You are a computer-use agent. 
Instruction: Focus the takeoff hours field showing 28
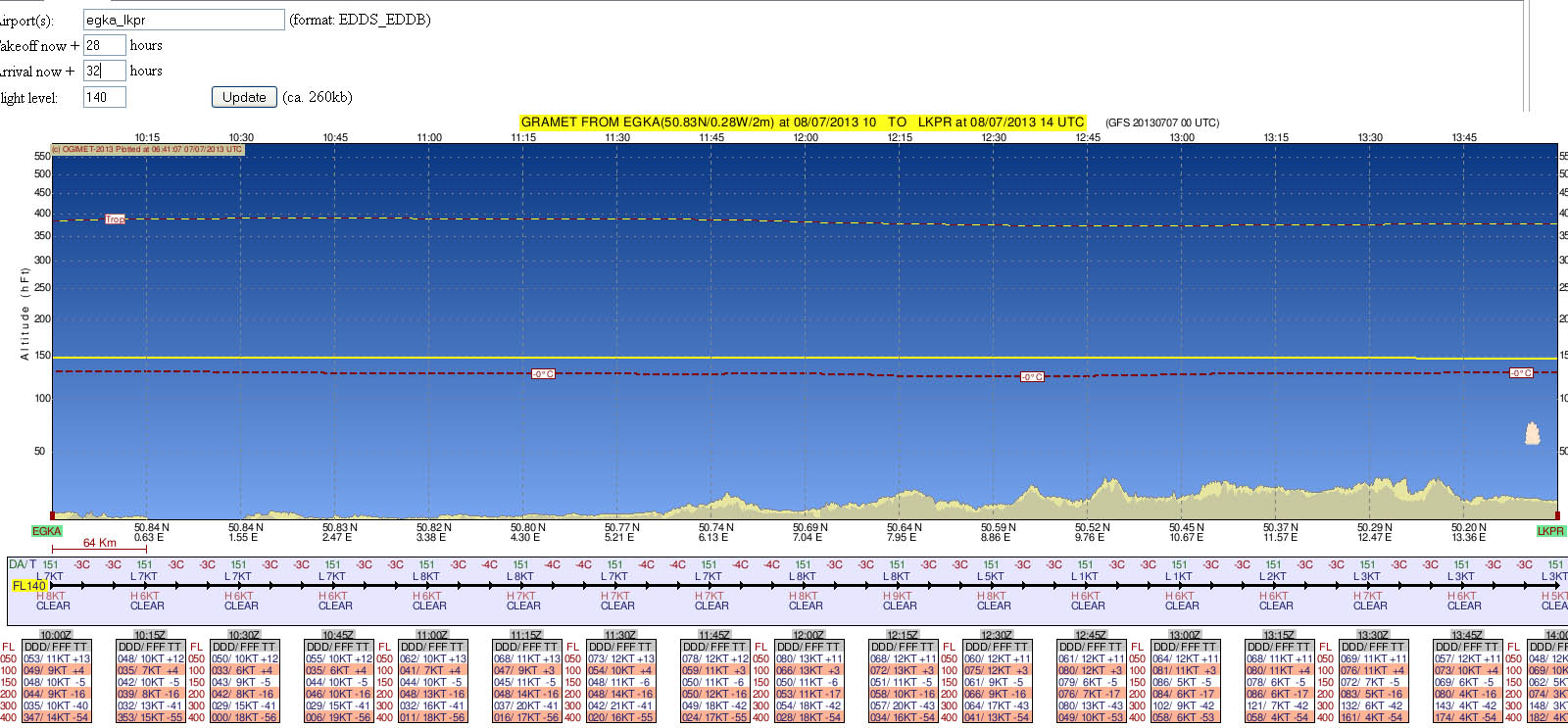(104, 45)
